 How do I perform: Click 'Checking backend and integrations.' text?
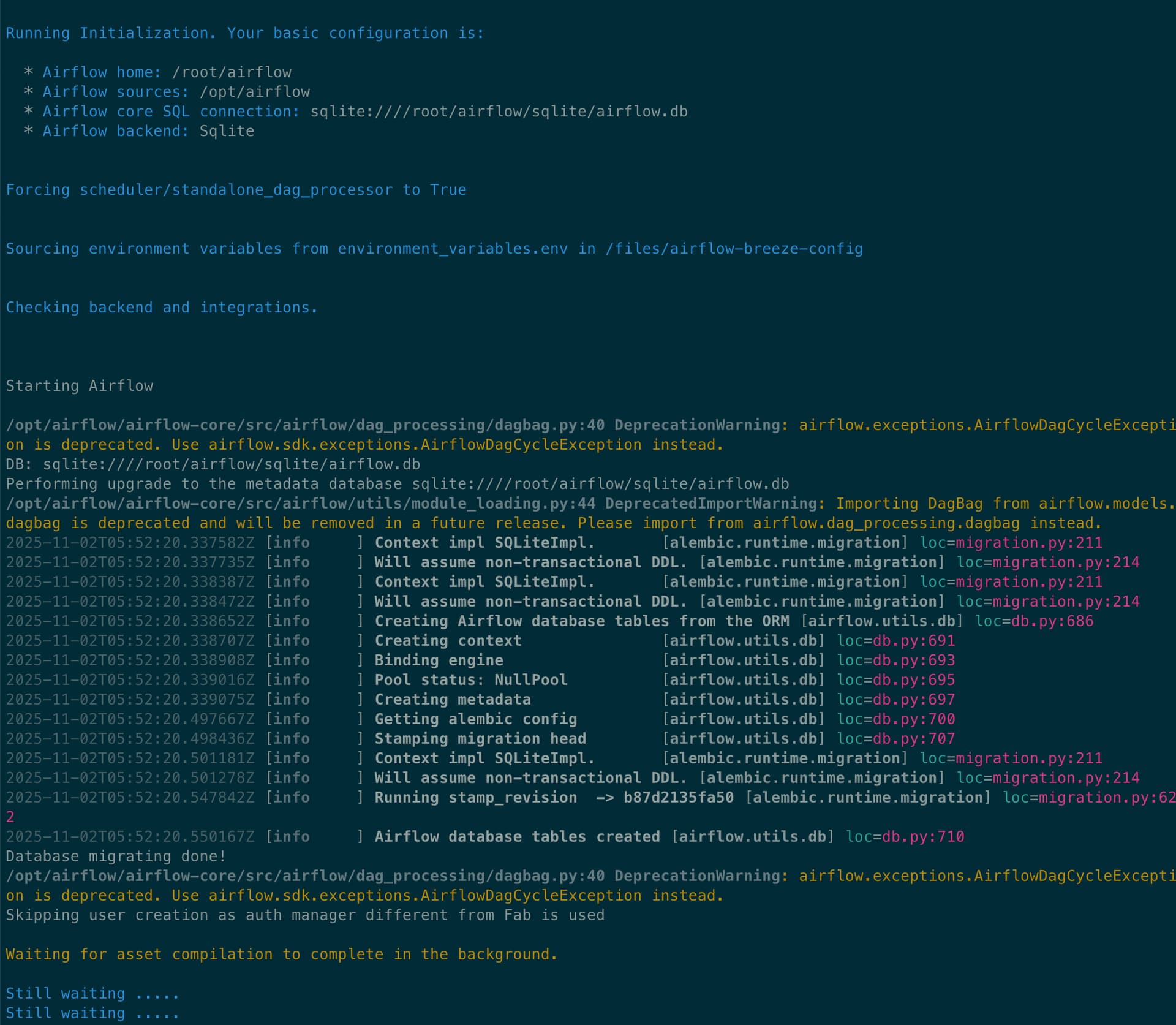tap(162, 308)
